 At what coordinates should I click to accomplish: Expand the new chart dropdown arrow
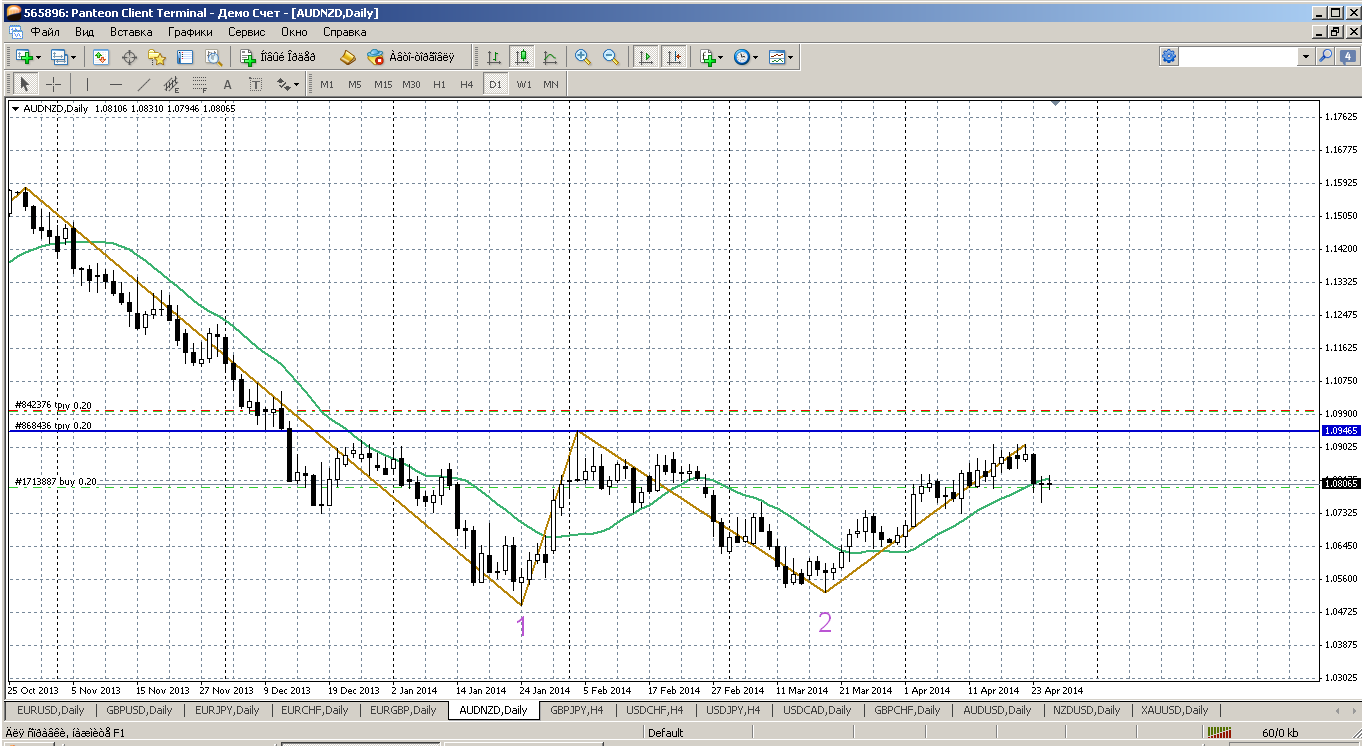pos(39,58)
